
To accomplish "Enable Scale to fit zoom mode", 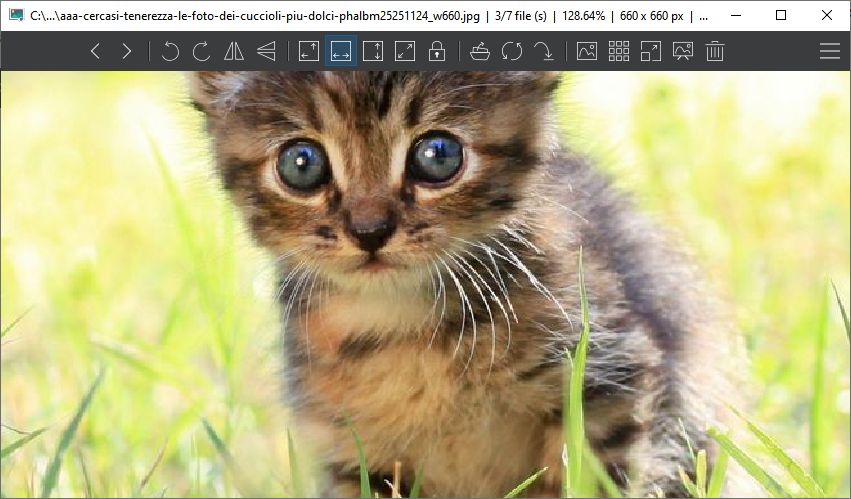I will pyautogui.click(x=405, y=52).
